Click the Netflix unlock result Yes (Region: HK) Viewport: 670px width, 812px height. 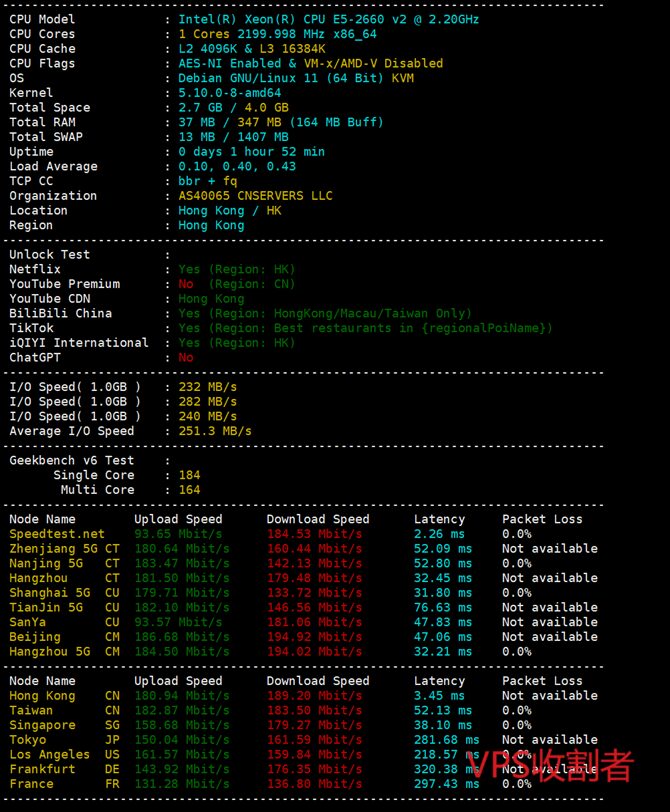click(236, 269)
